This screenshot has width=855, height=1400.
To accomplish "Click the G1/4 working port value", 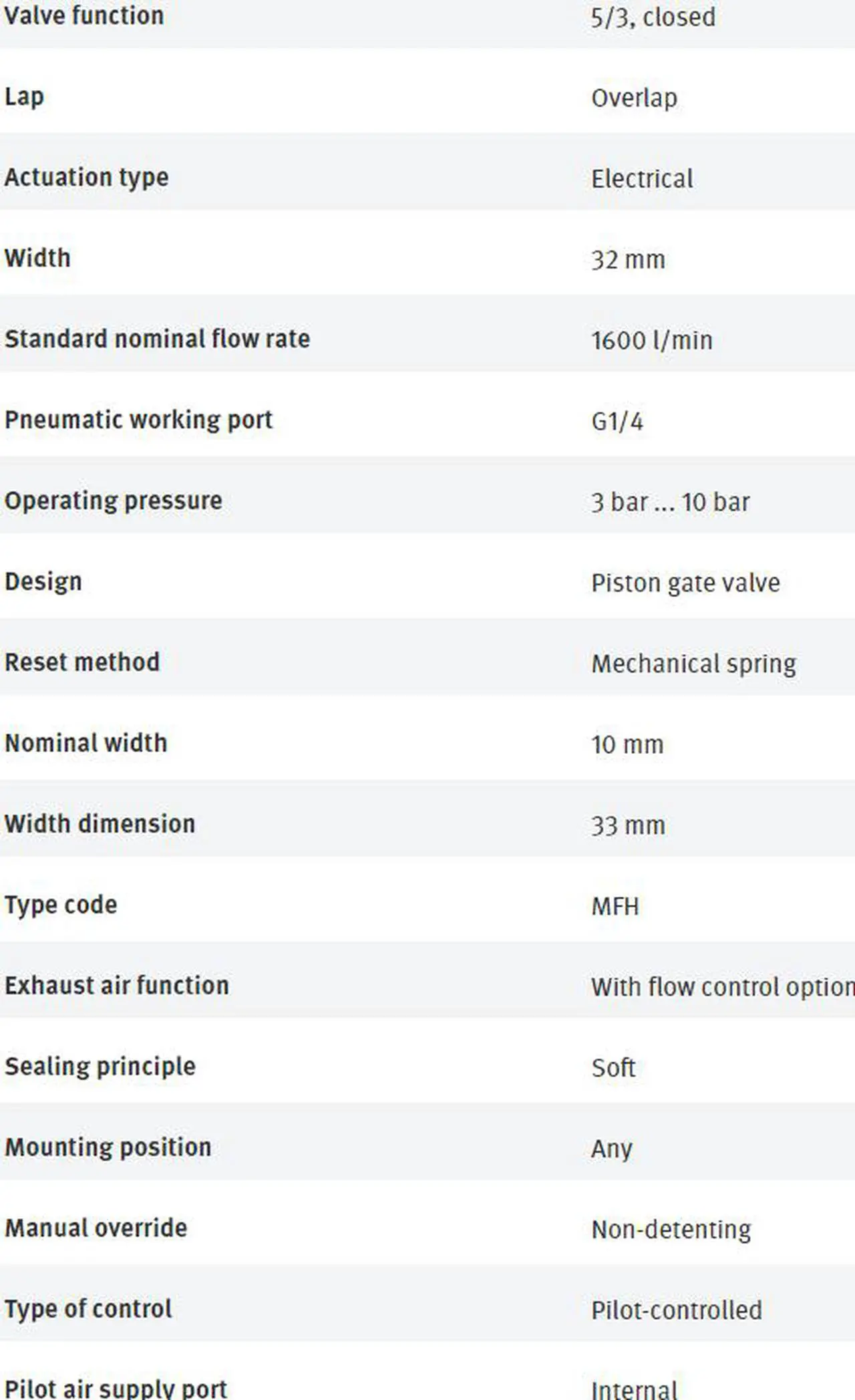I will coord(617,422).
